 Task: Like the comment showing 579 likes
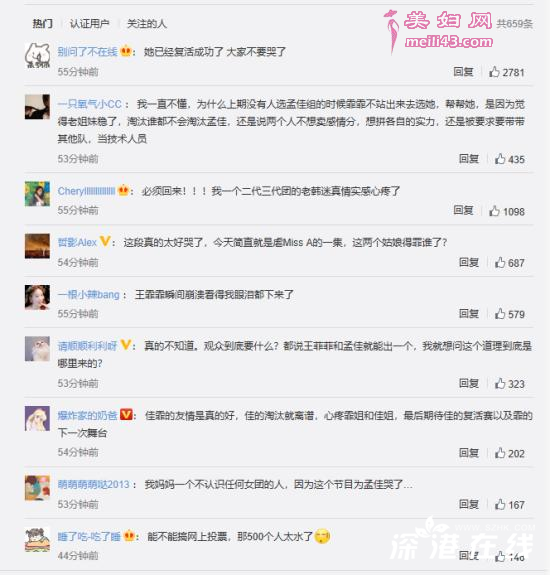pyautogui.click(x=500, y=314)
